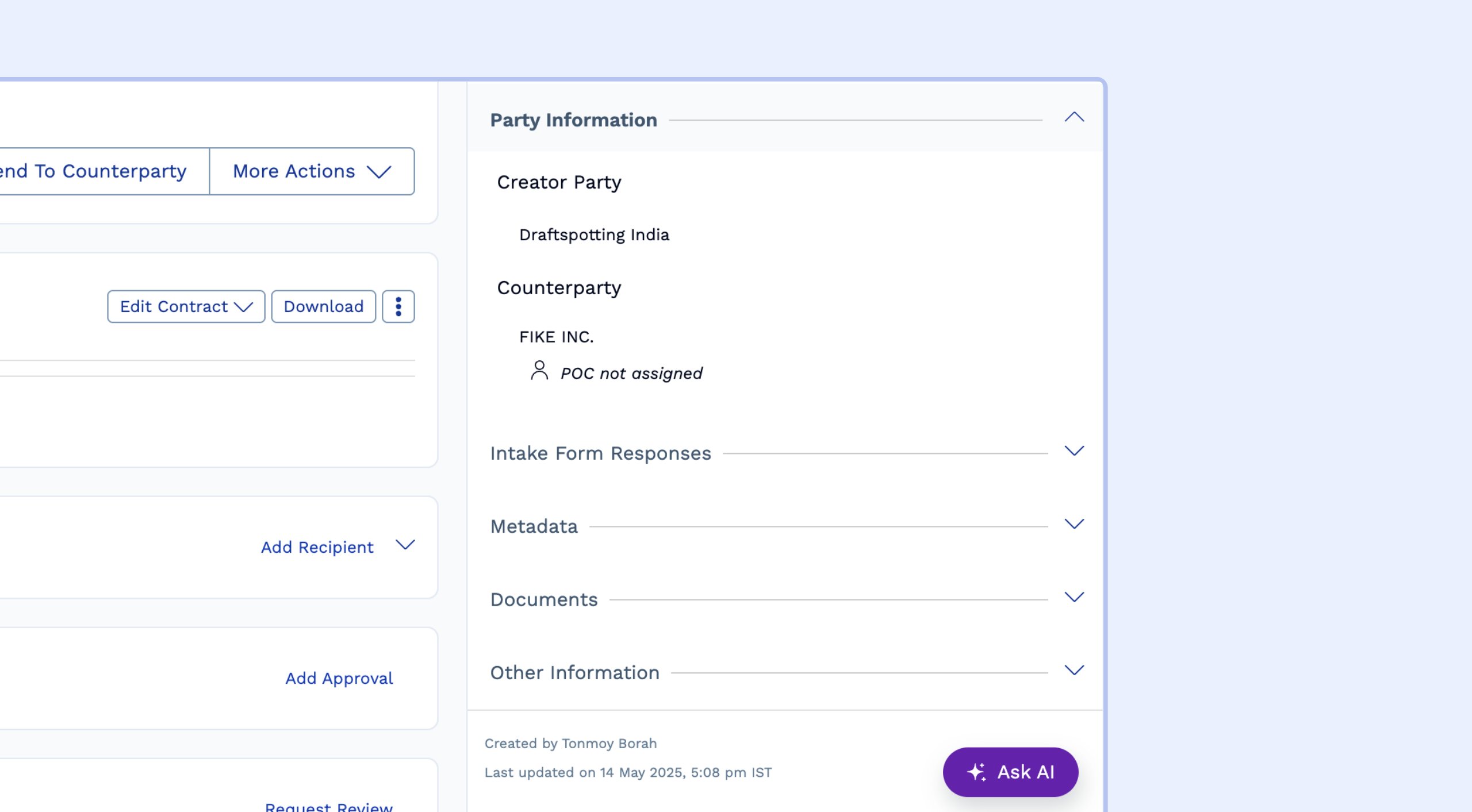The image size is (1472, 812).
Task: Open the Edit Contract dropdown
Action: point(186,306)
